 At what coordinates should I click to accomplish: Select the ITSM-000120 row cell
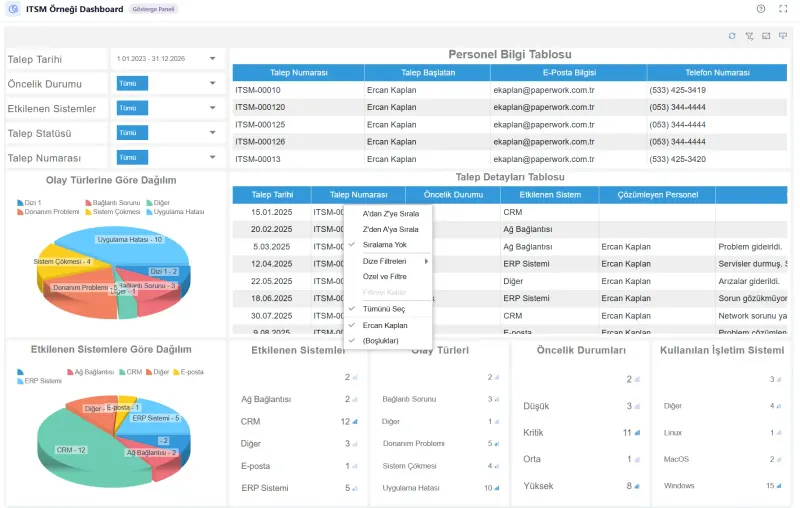[x=298, y=107]
